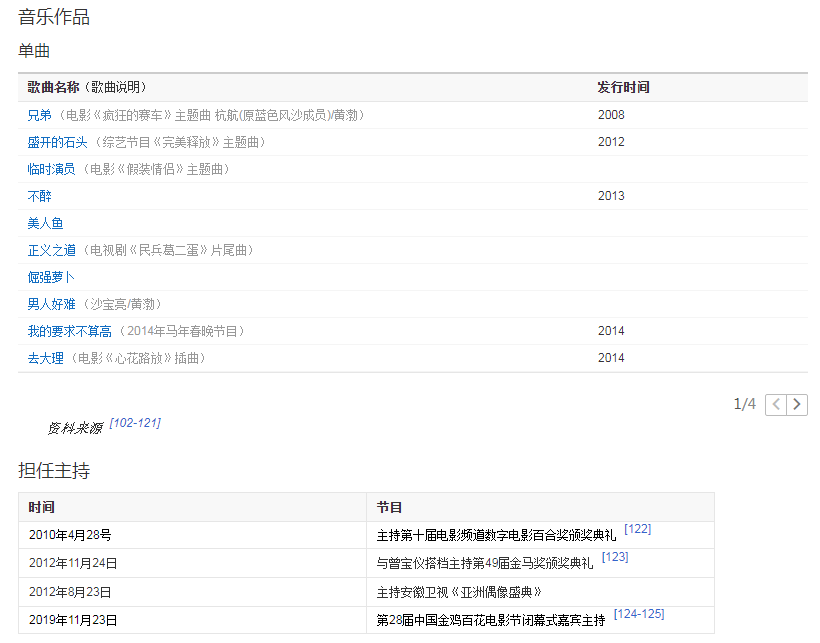
Task: Open the 不醉 song entry
Action: tap(39, 196)
